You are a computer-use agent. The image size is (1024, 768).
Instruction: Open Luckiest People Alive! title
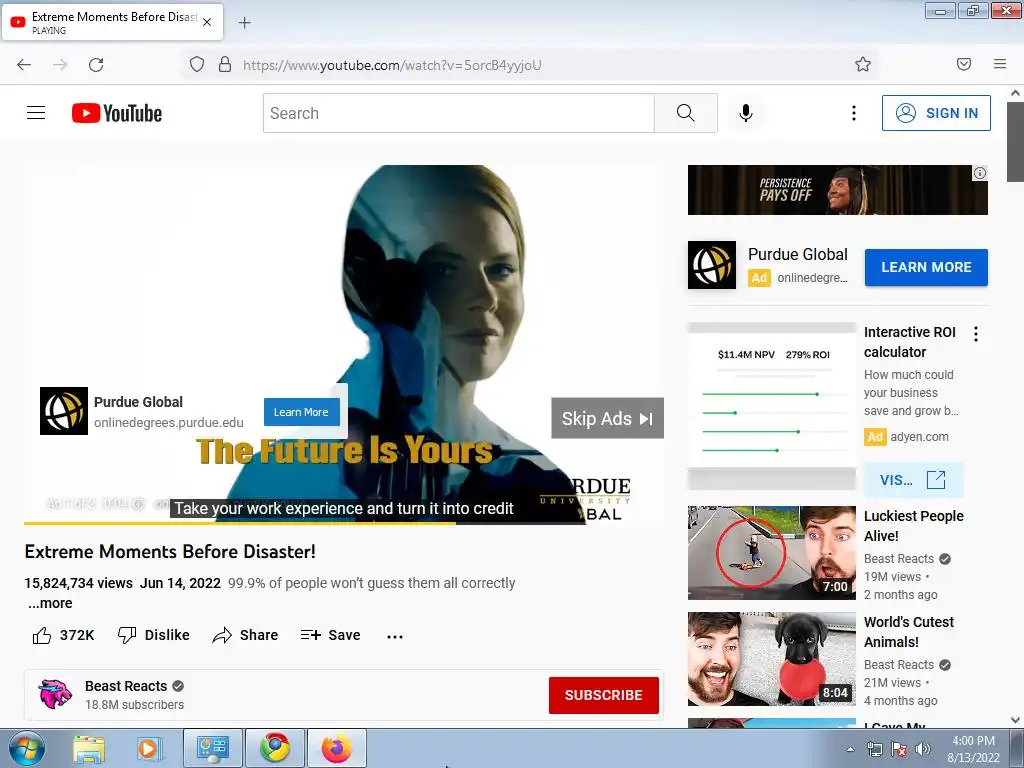point(914,526)
